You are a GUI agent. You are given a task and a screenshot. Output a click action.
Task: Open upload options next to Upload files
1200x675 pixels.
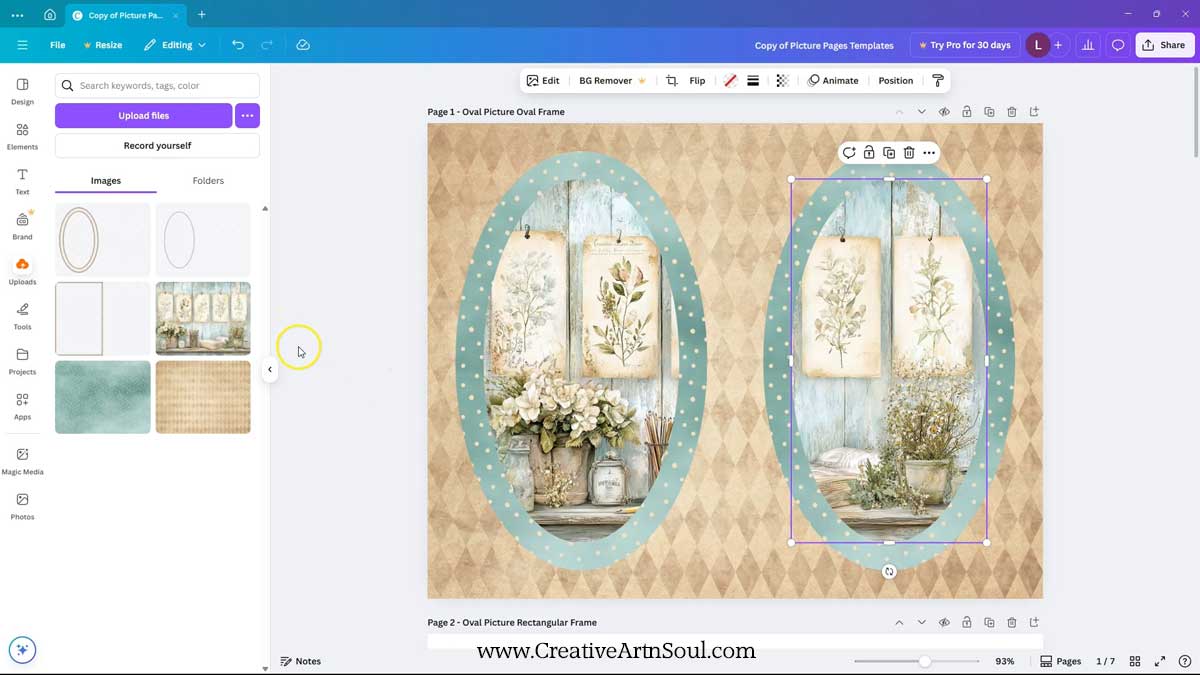247,115
